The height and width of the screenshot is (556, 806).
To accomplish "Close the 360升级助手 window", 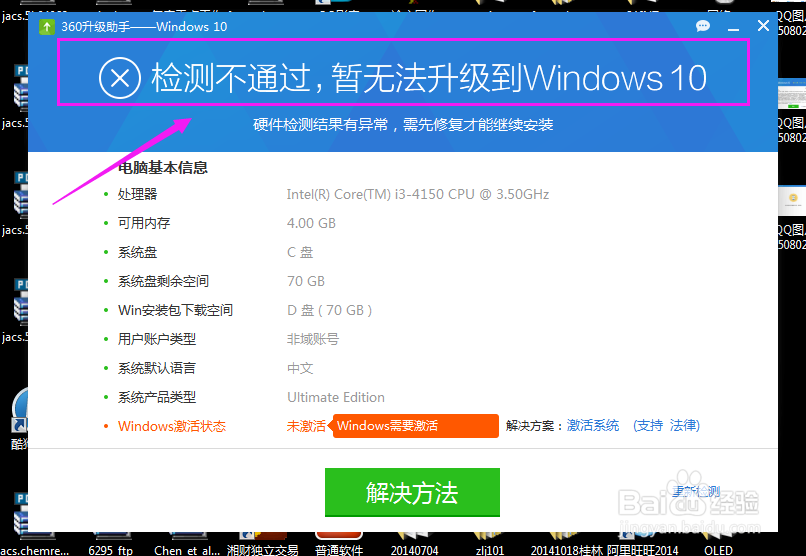I will pyautogui.click(x=763, y=25).
